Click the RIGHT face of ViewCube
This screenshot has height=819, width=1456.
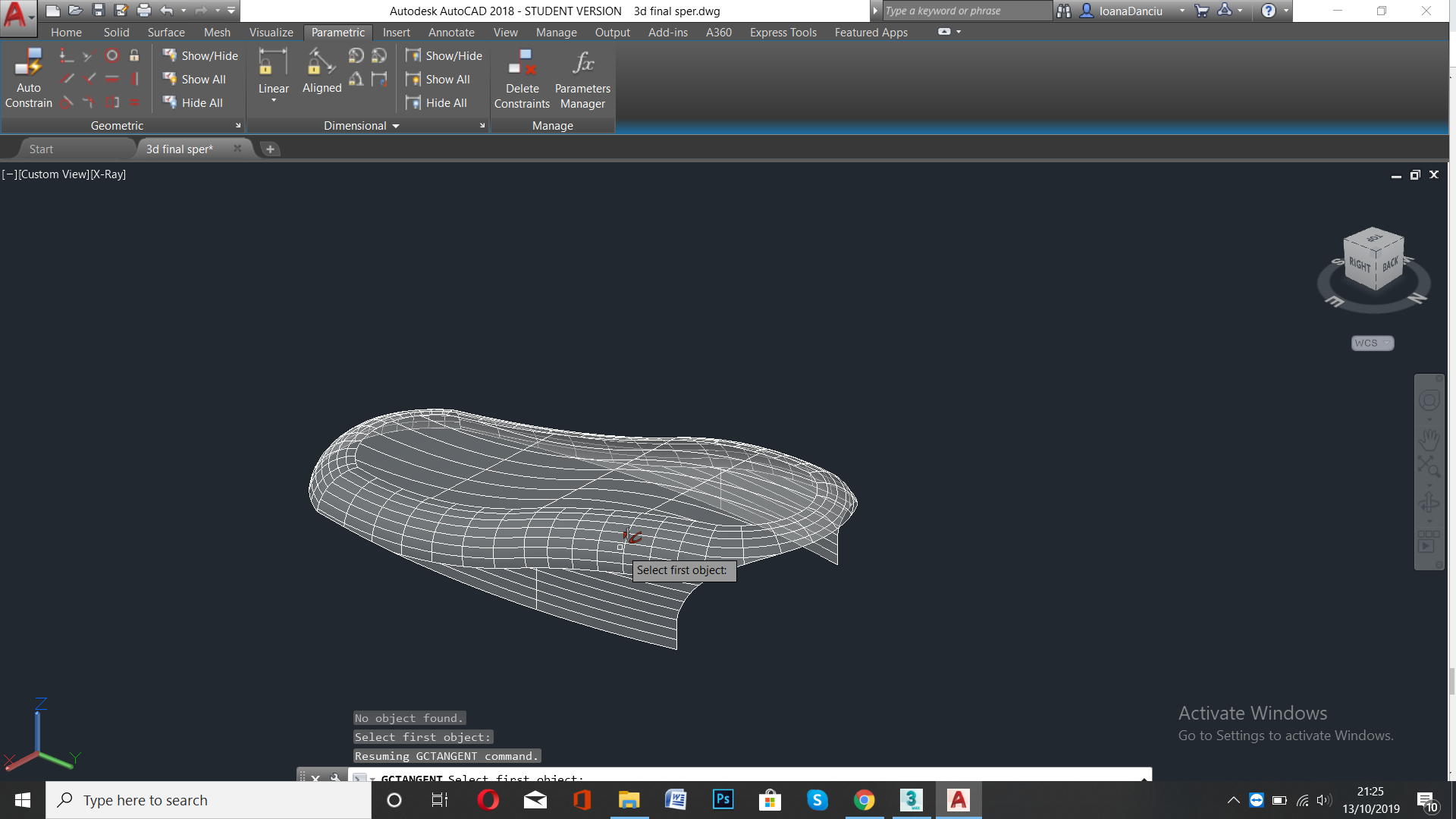click(x=1360, y=265)
